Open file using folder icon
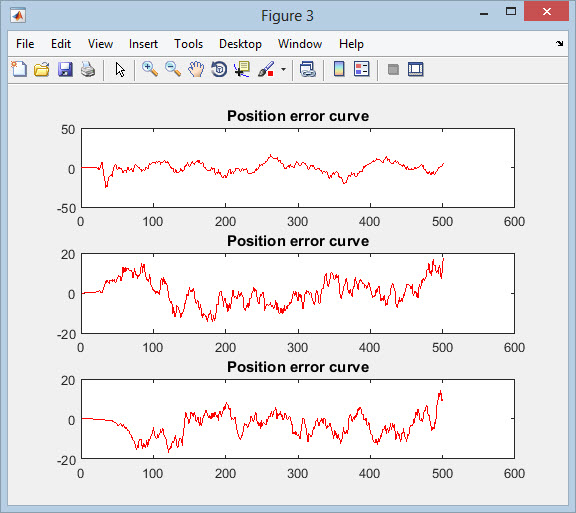Image resolution: width=576 pixels, height=513 pixels. [42, 69]
